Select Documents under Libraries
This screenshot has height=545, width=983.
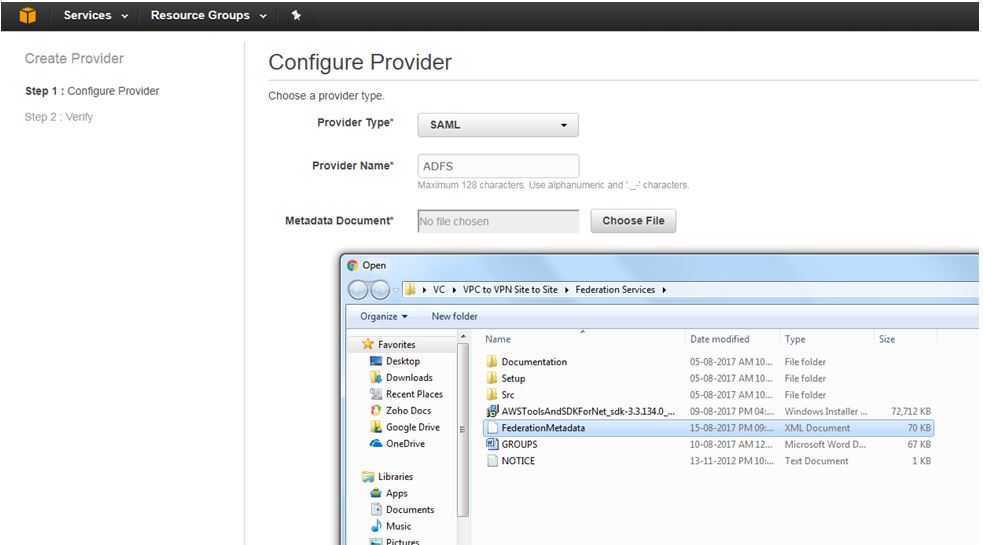[410, 510]
